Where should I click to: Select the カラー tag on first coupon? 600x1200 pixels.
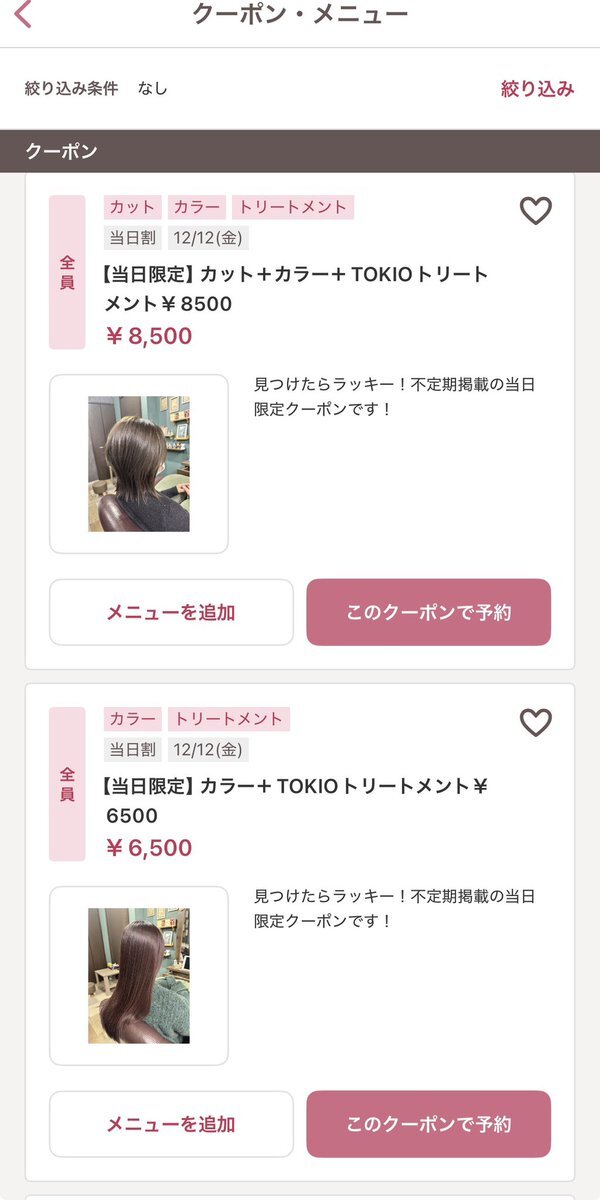pos(196,207)
